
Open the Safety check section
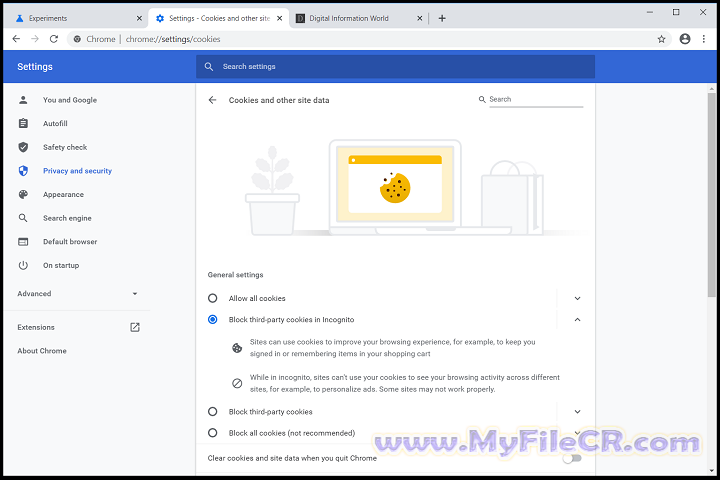65,147
